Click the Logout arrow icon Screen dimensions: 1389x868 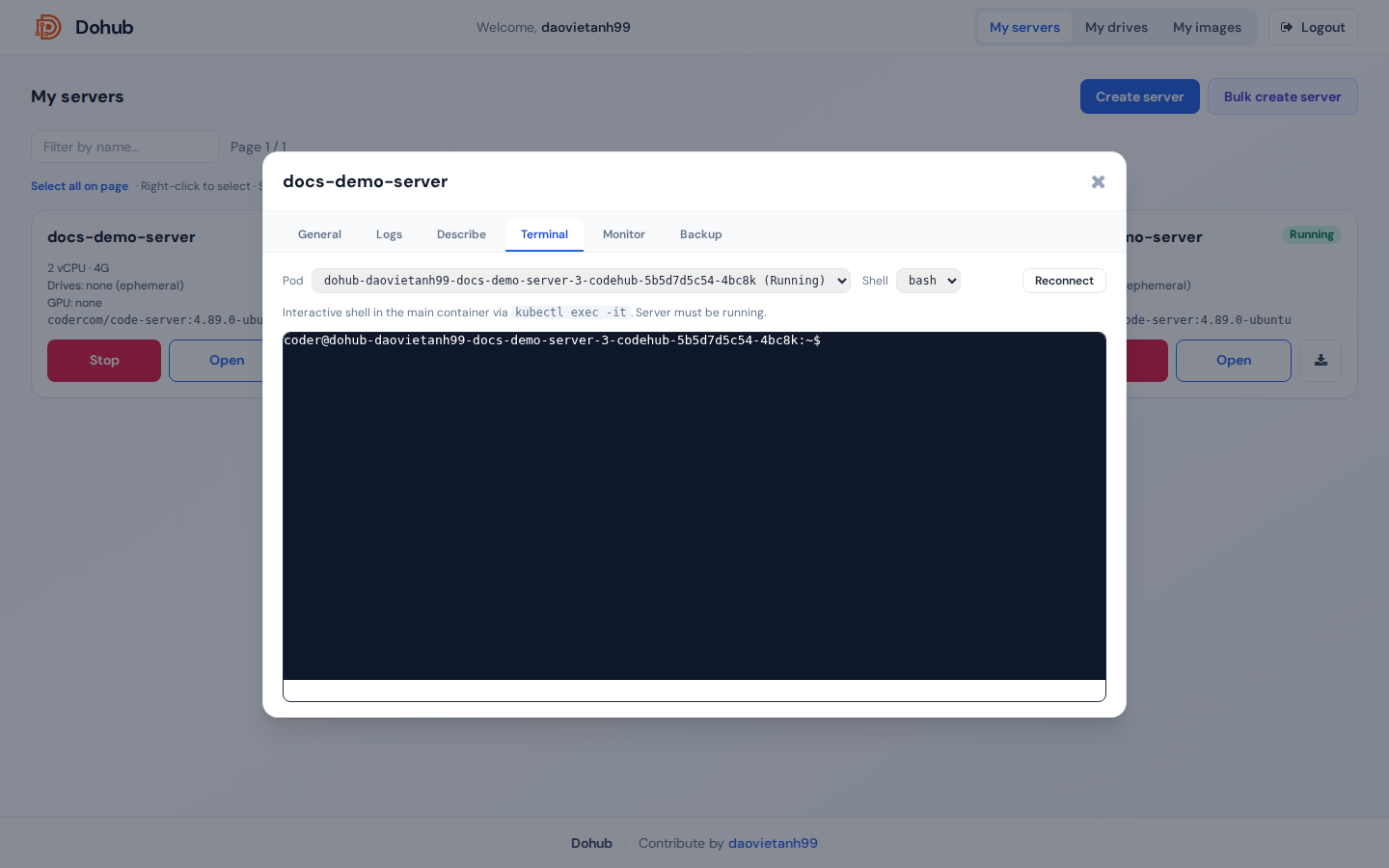pos(1287,27)
